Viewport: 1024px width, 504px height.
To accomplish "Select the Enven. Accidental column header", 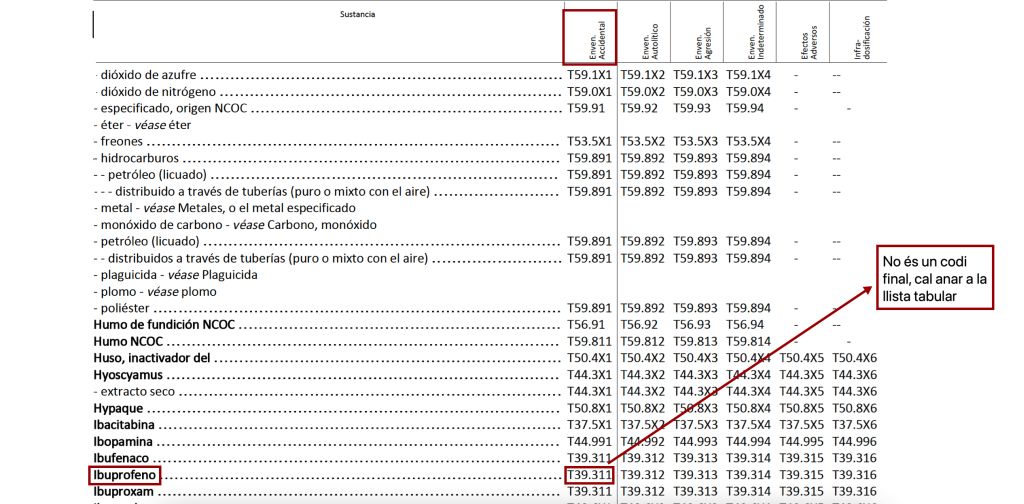I will pyautogui.click(x=590, y=36).
